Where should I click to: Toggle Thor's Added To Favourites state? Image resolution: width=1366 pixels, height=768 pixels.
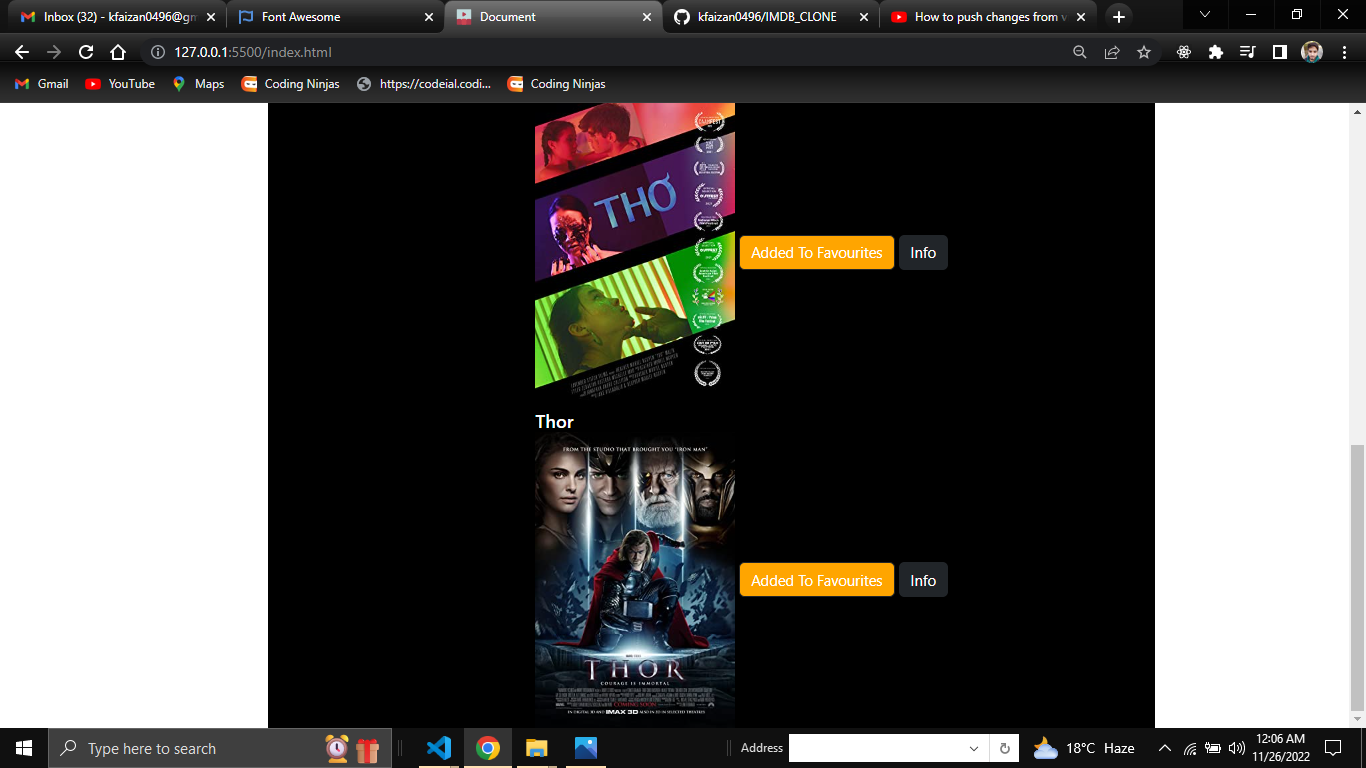816,579
